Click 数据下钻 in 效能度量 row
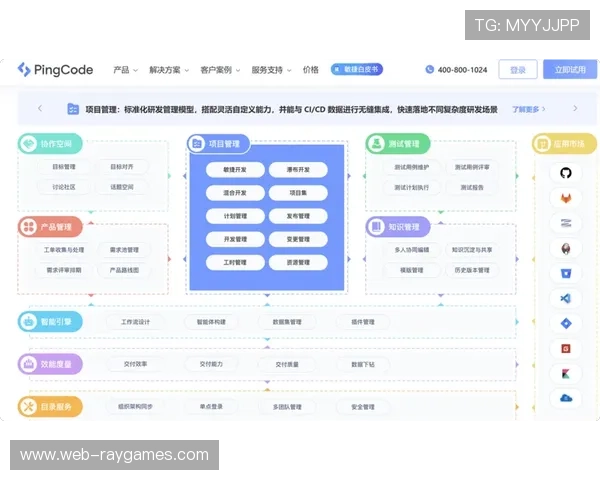 pyautogui.click(x=363, y=364)
